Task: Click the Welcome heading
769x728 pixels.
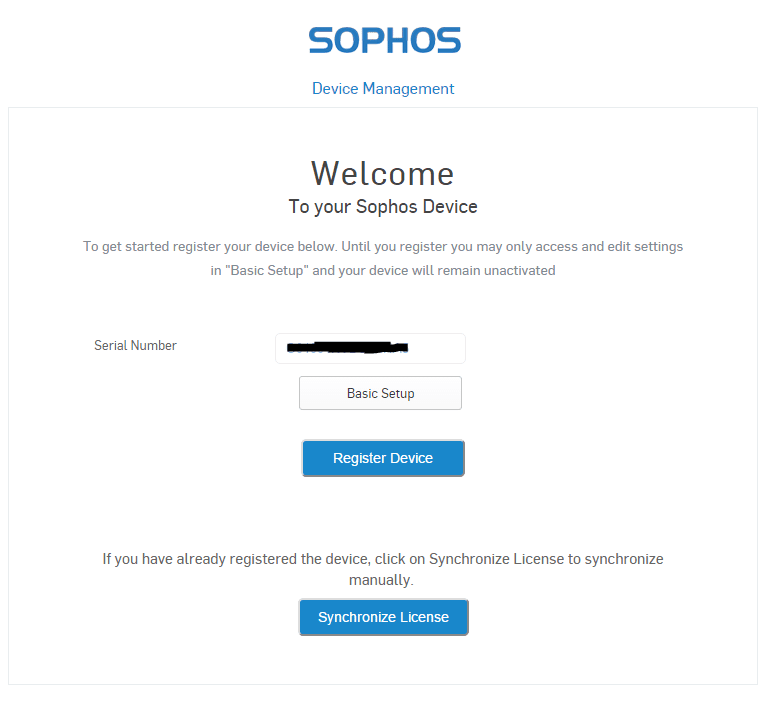Action: point(383,174)
